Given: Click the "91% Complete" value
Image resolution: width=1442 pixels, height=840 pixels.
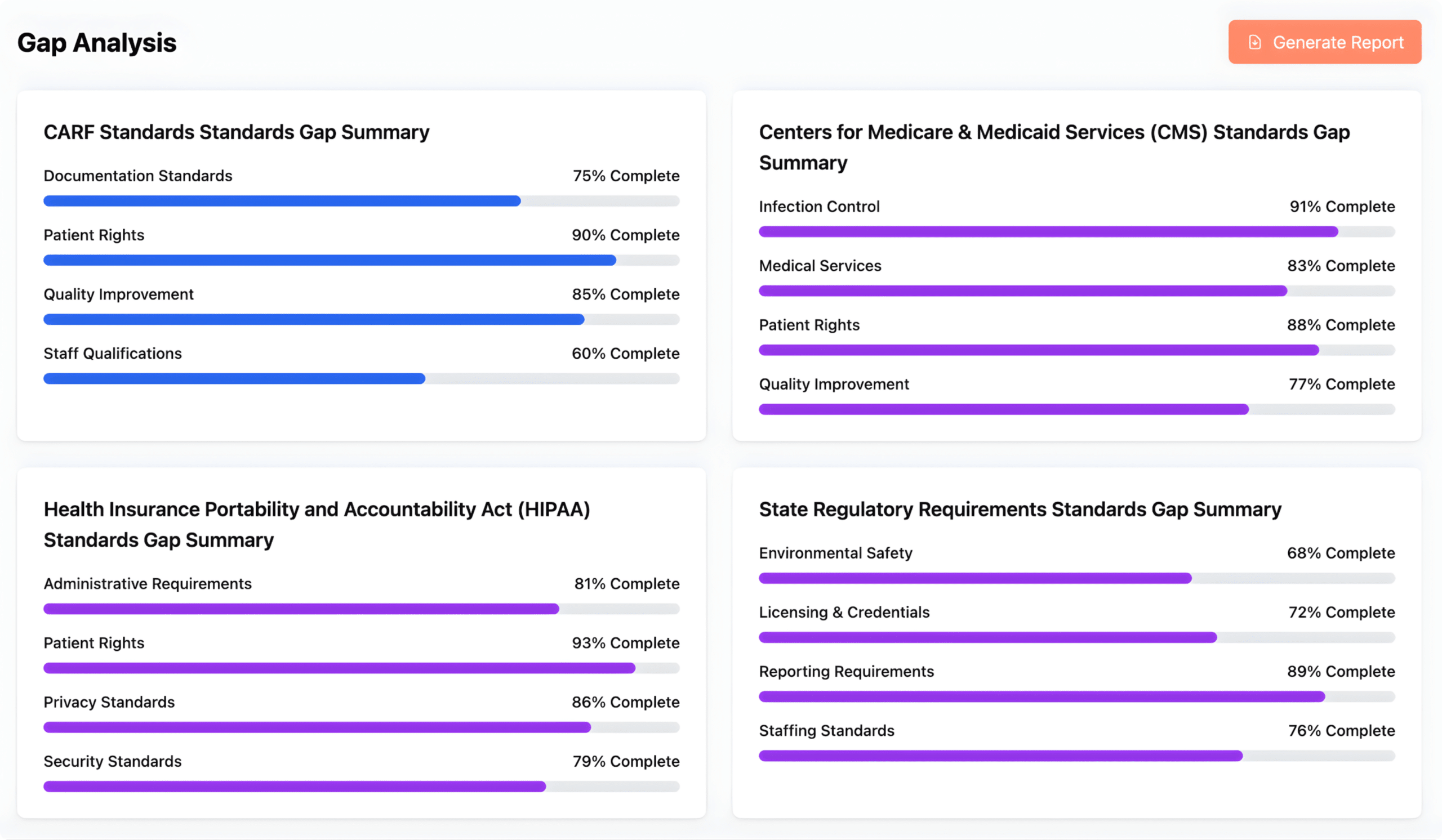Looking at the screenshot, I should coord(1342,207).
